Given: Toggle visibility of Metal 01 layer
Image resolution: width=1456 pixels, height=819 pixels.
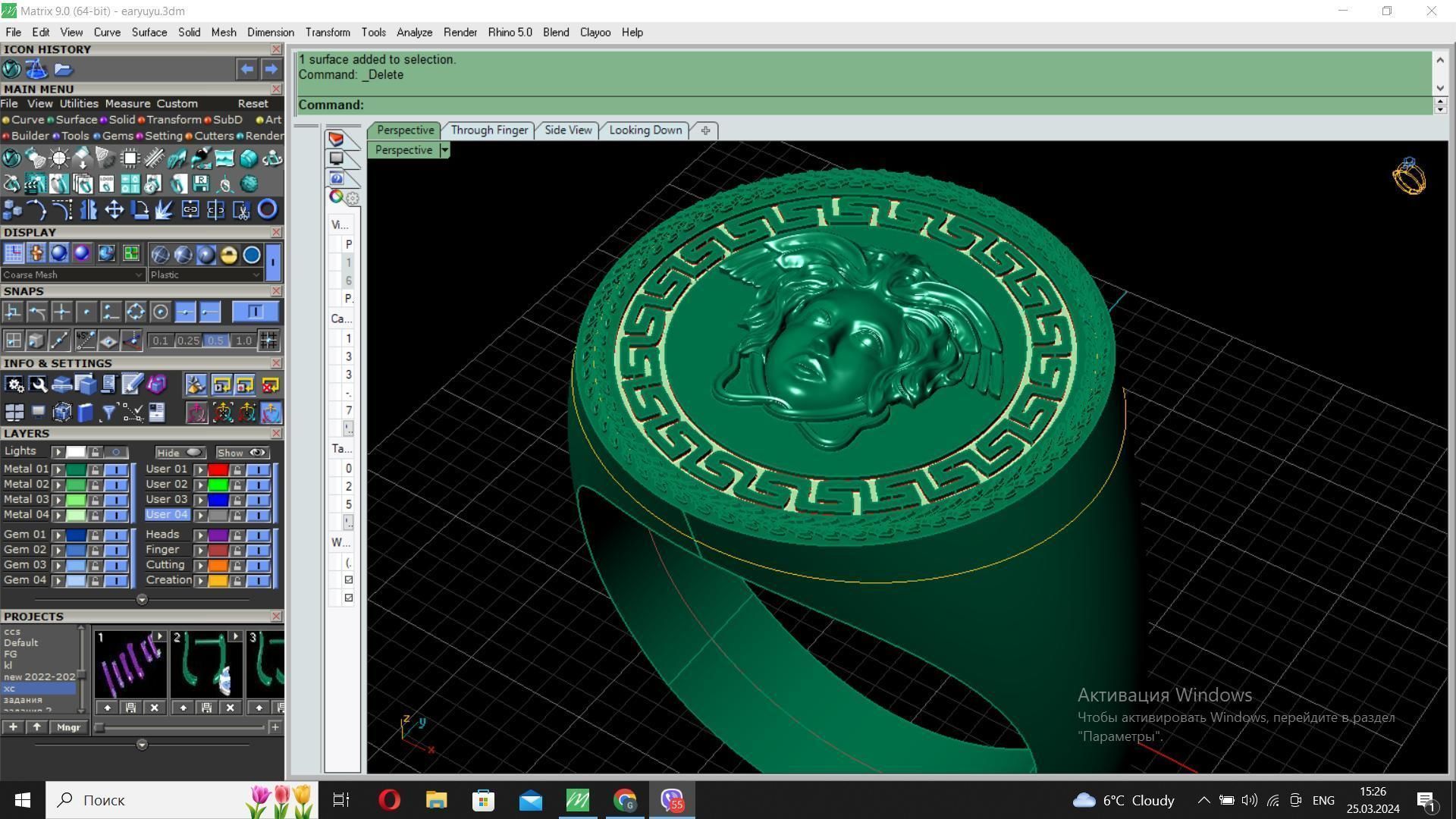Looking at the screenshot, I should click(116, 470).
